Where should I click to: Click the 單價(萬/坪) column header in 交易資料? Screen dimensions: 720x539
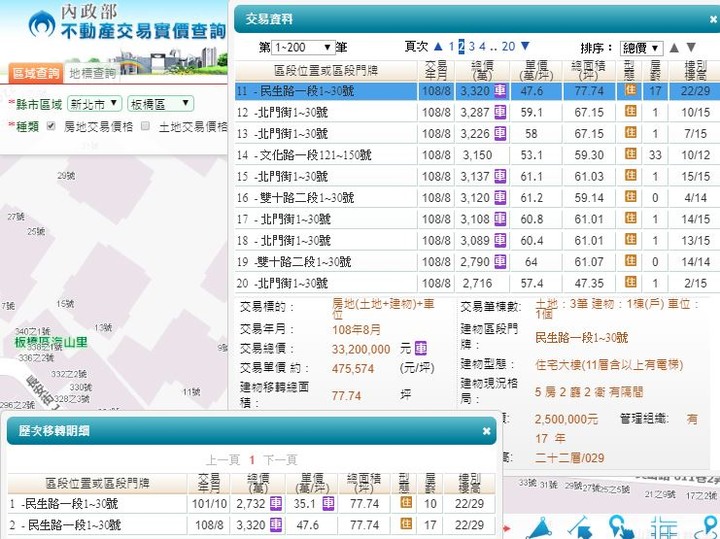[x=536, y=71]
